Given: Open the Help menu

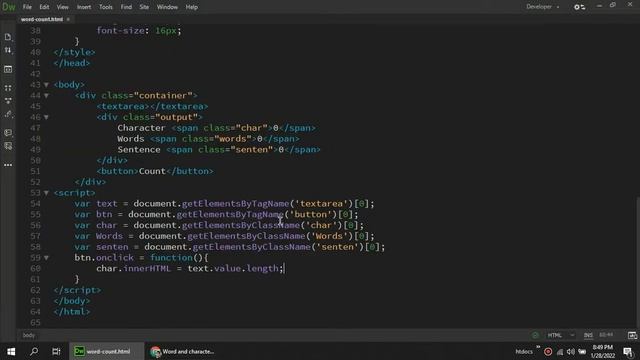Looking at the screenshot, I should [x=191, y=7].
